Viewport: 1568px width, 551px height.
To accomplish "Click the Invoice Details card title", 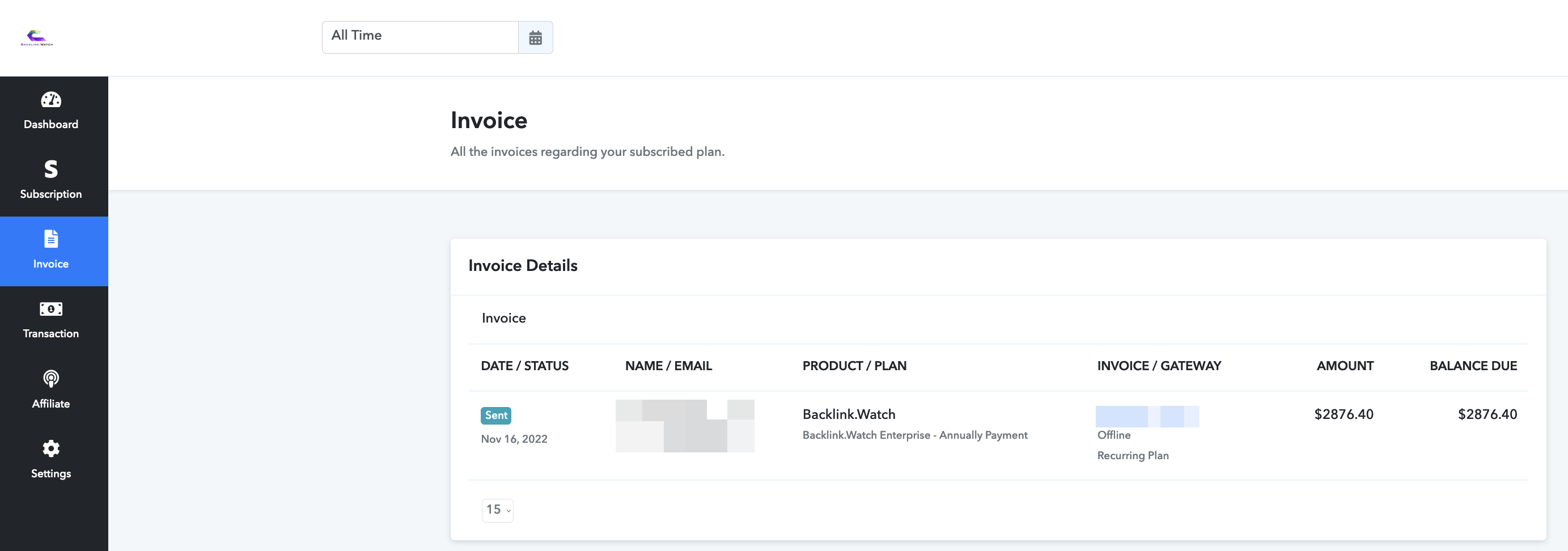I will point(523,265).
